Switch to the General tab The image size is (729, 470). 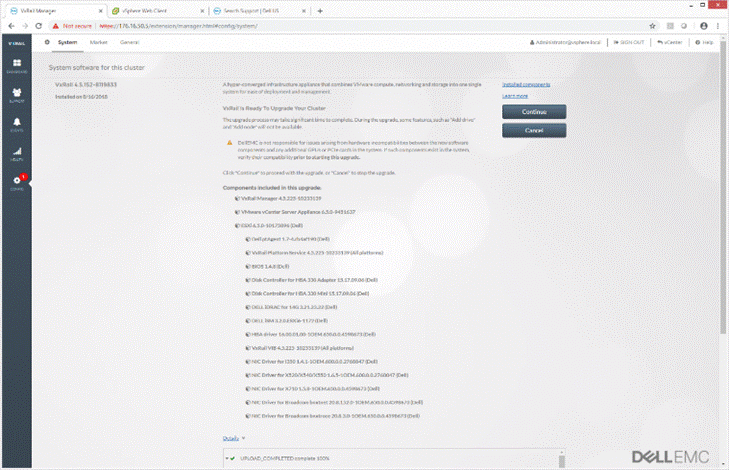click(129, 42)
